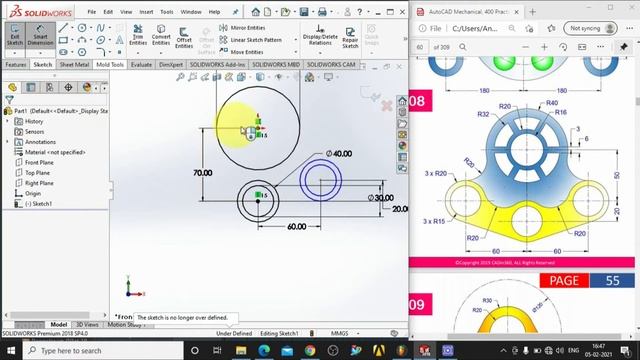The height and width of the screenshot is (360, 640).
Task: Click the Exit Sketch icon
Action: 15,35
